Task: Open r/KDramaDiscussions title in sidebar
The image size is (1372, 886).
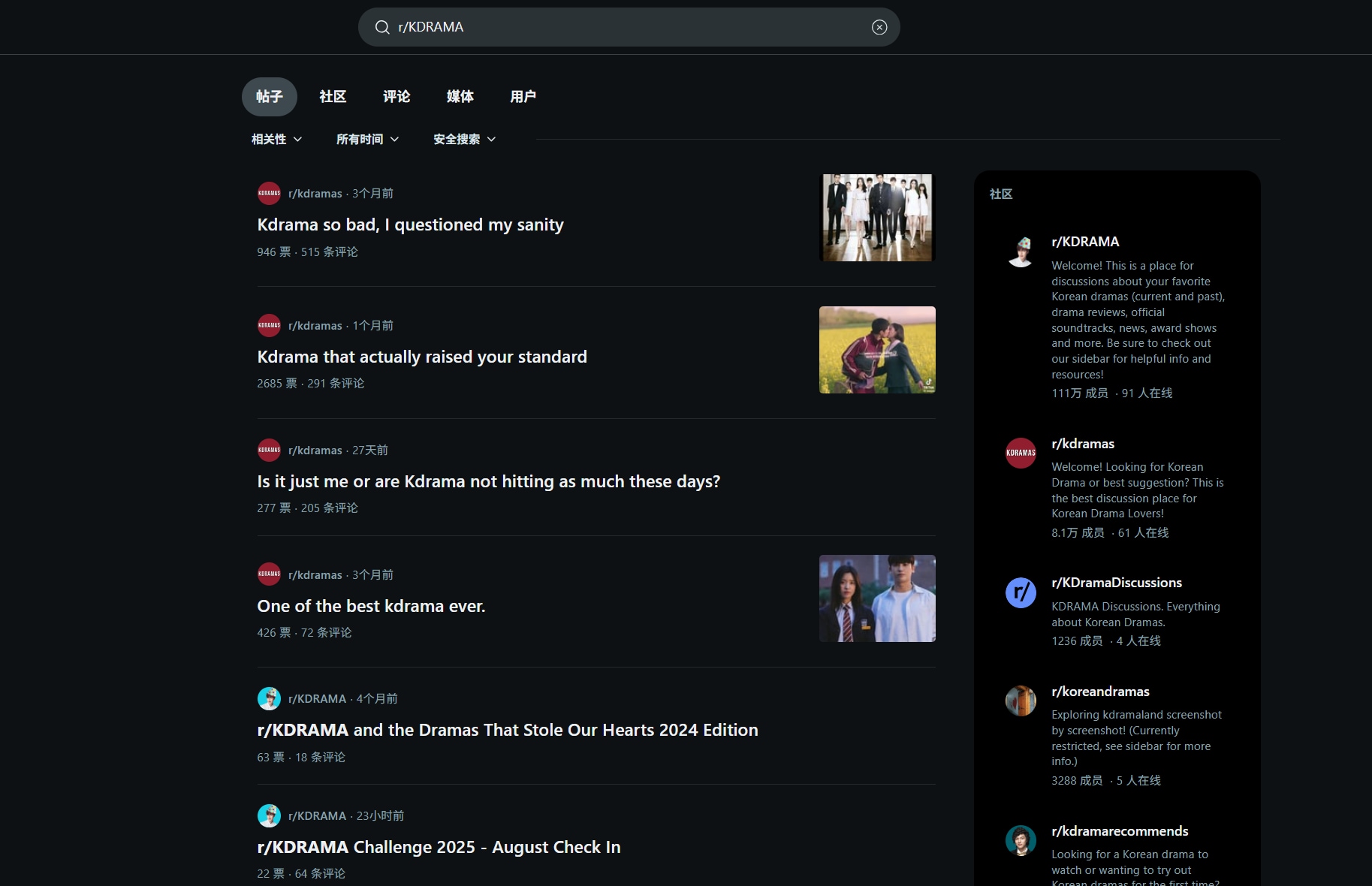Action: [x=1117, y=583]
